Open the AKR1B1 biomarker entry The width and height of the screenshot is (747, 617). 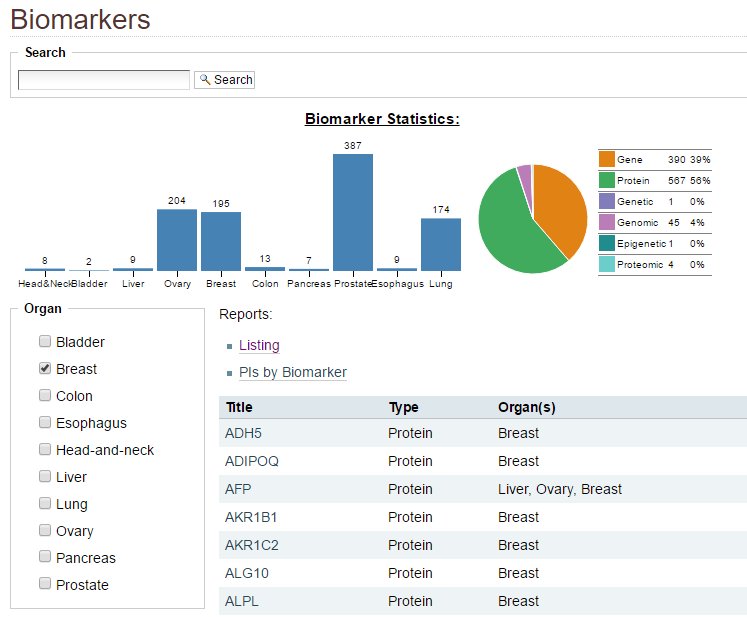251,517
